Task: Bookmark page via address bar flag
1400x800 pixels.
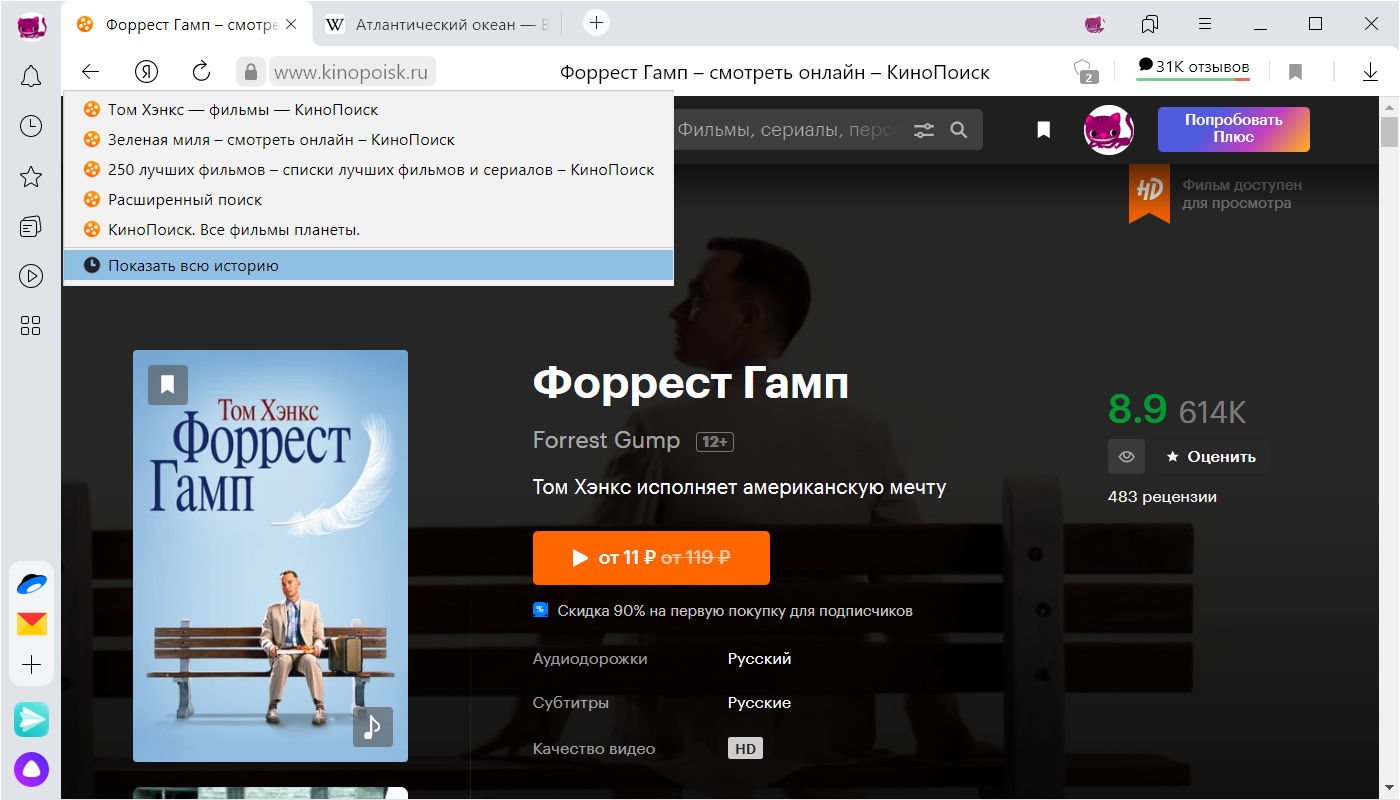Action: point(1295,72)
